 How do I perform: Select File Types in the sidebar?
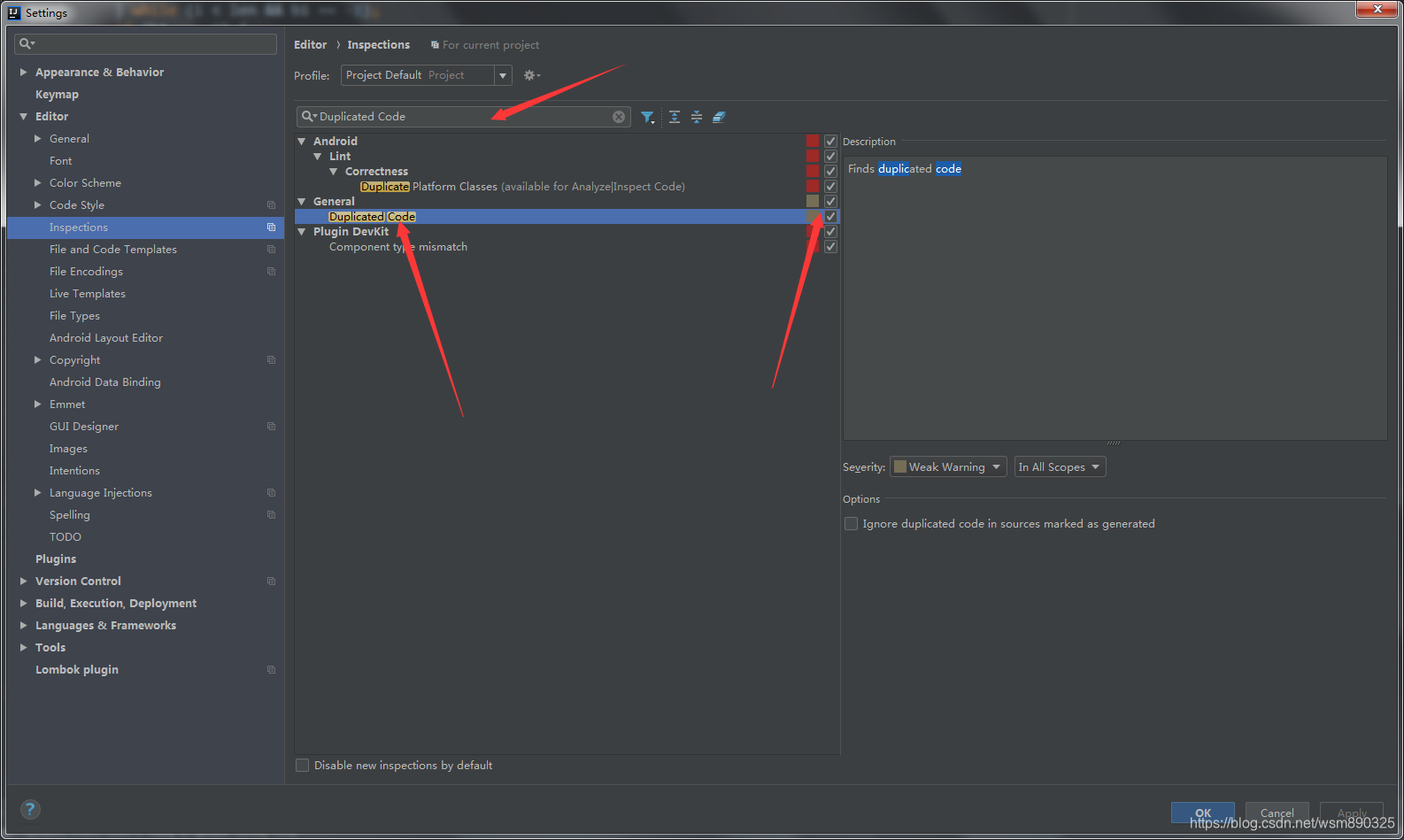[74, 316]
